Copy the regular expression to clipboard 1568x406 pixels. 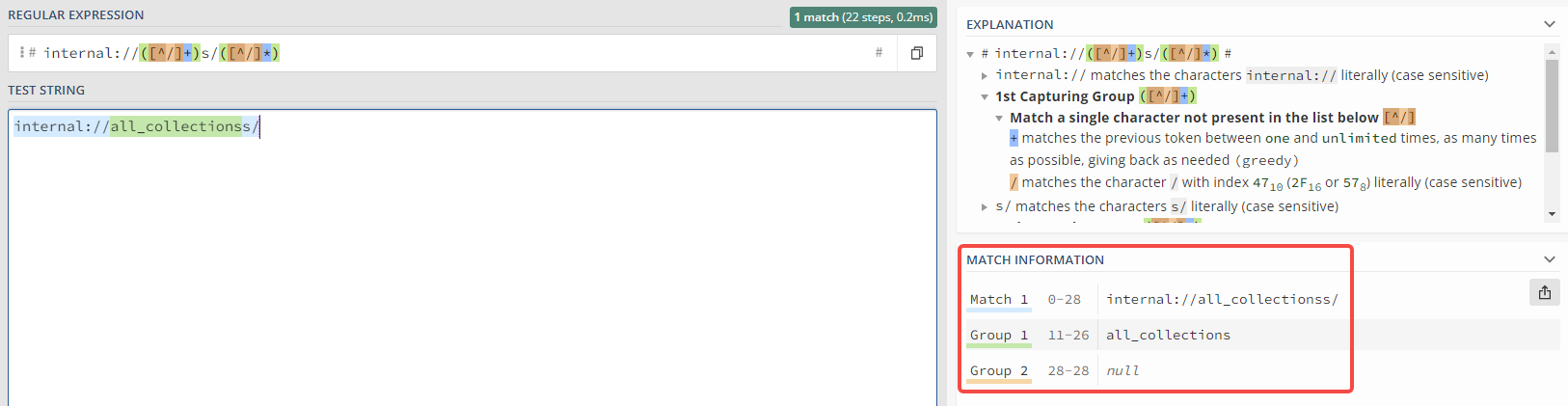pyautogui.click(x=916, y=53)
